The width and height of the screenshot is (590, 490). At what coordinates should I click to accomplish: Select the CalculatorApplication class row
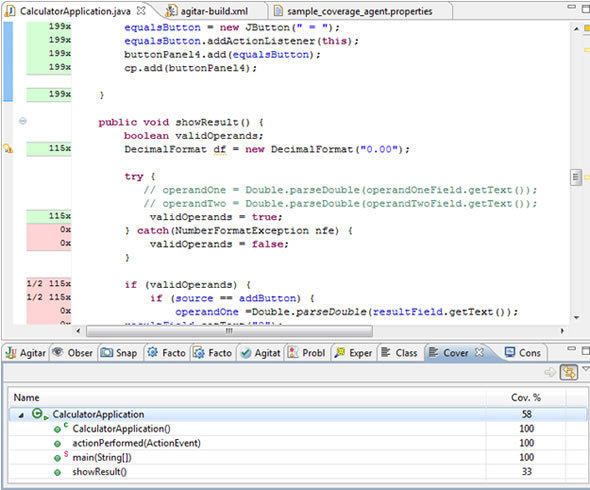tap(297, 414)
